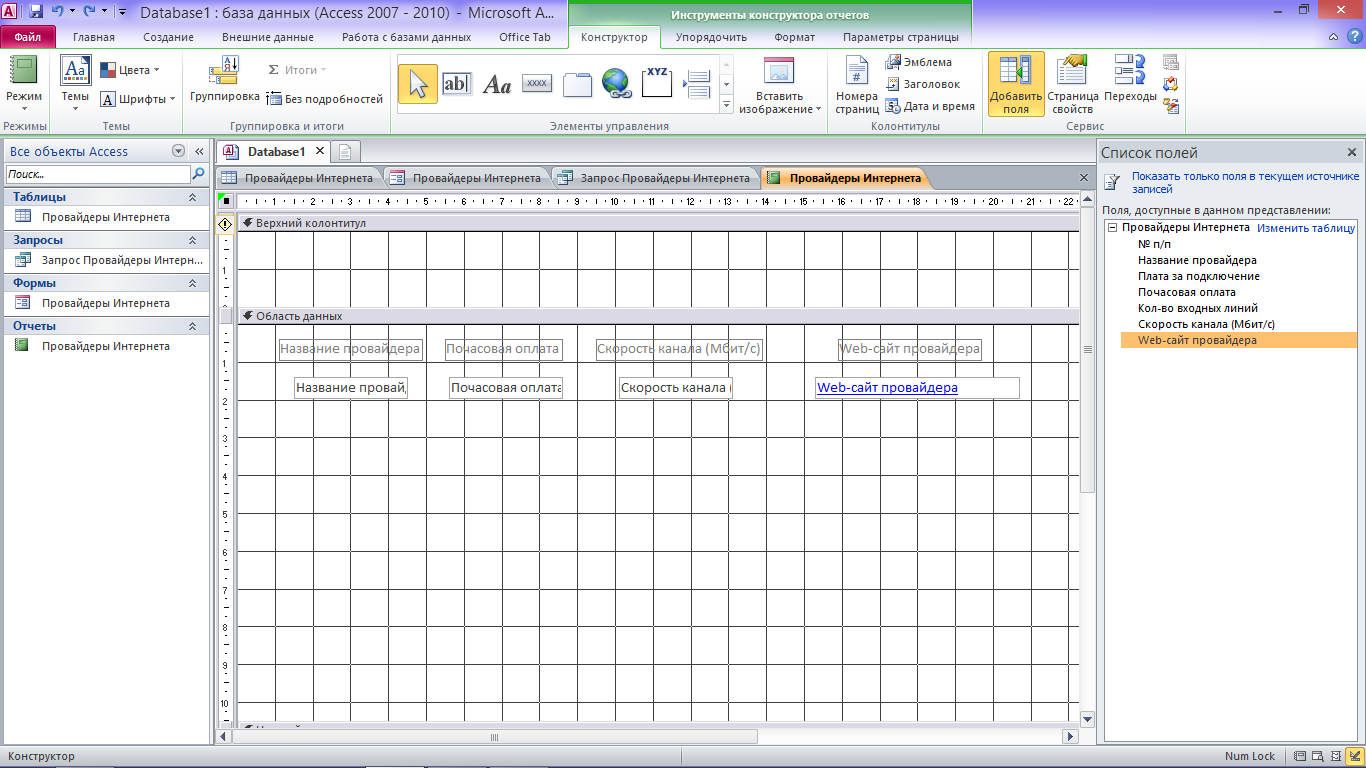Insert Дата и время
1366x768 pixels.
click(930, 106)
